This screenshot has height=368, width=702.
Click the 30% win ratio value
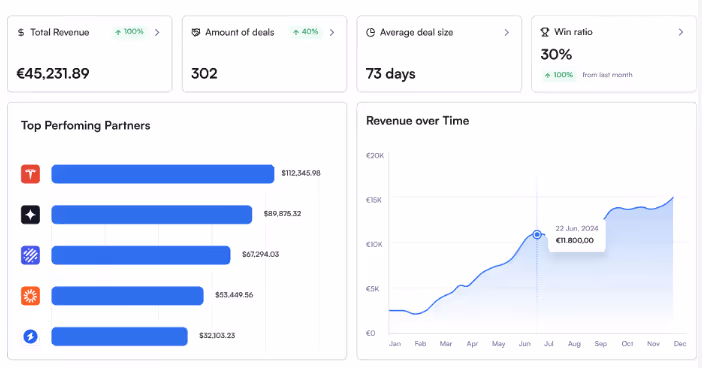tap(556, 55)
